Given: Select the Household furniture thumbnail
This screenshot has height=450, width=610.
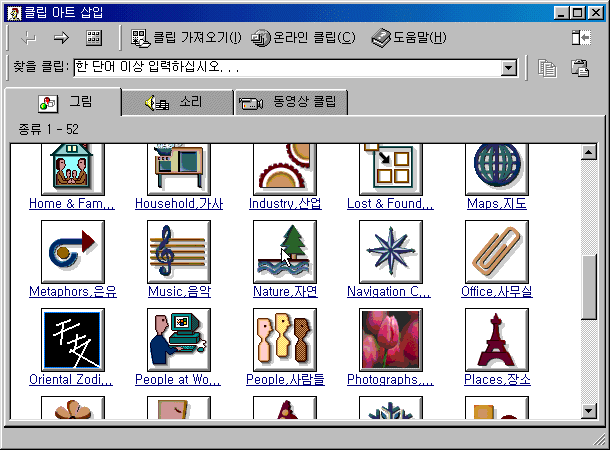Looking at the screenshot, I should coord(179,169).
